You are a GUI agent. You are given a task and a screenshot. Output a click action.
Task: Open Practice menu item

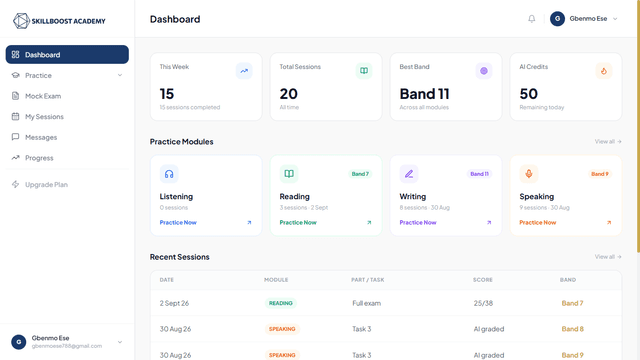67,75
